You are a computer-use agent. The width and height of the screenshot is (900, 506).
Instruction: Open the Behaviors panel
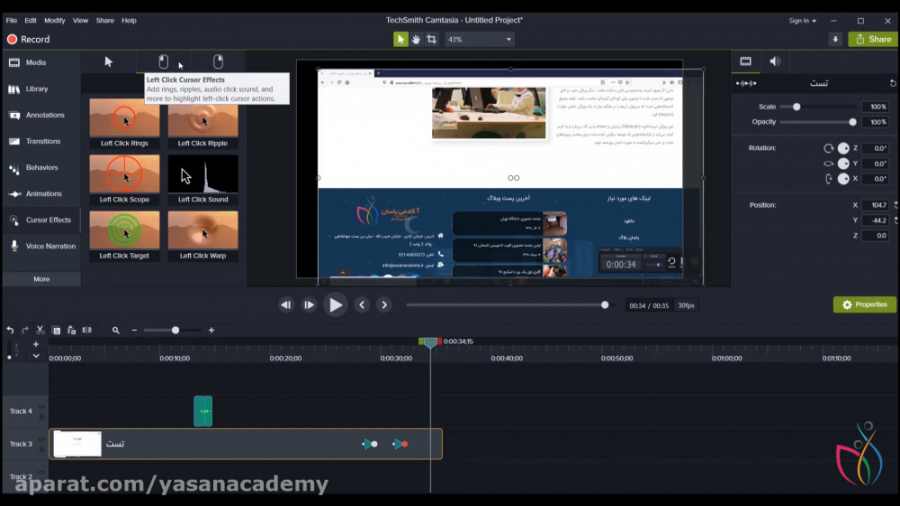(41, 168)
